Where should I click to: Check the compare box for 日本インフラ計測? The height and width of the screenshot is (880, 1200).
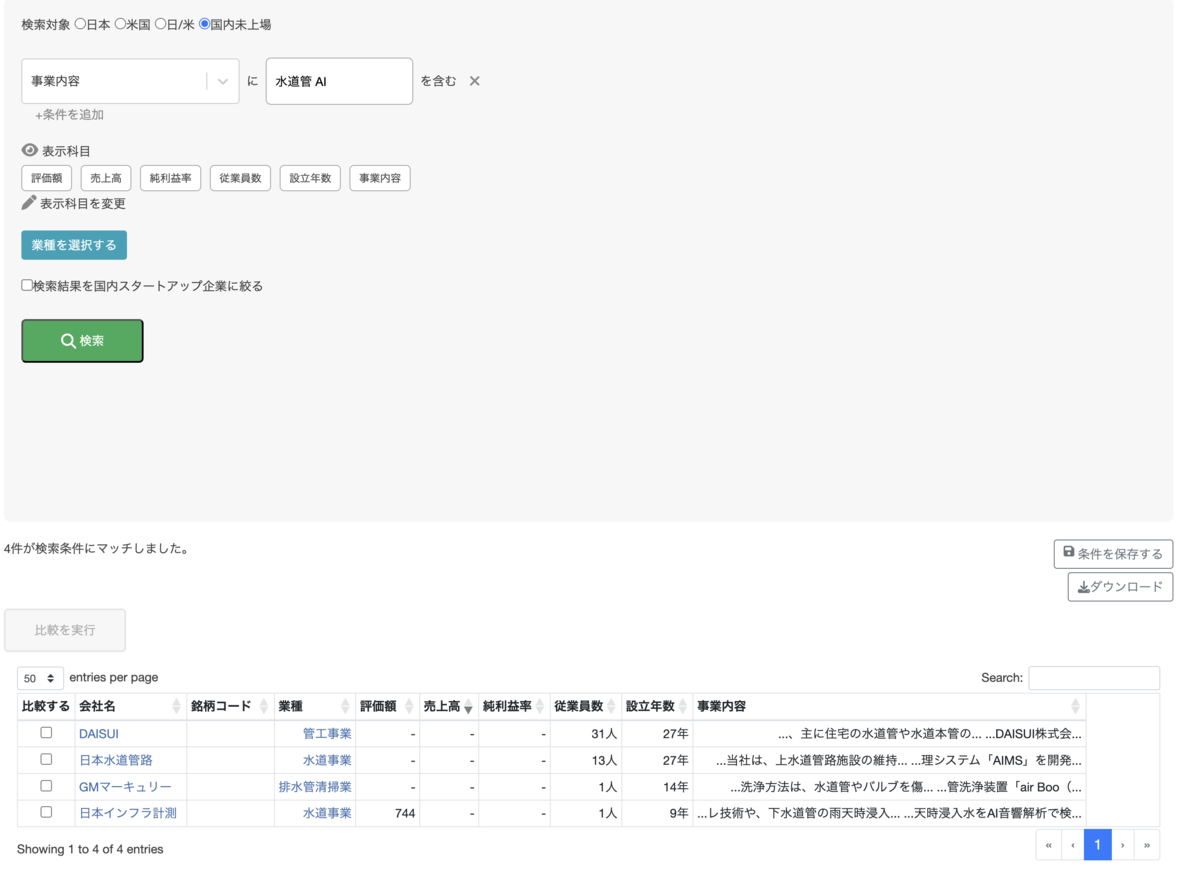(x=46, y=812)
